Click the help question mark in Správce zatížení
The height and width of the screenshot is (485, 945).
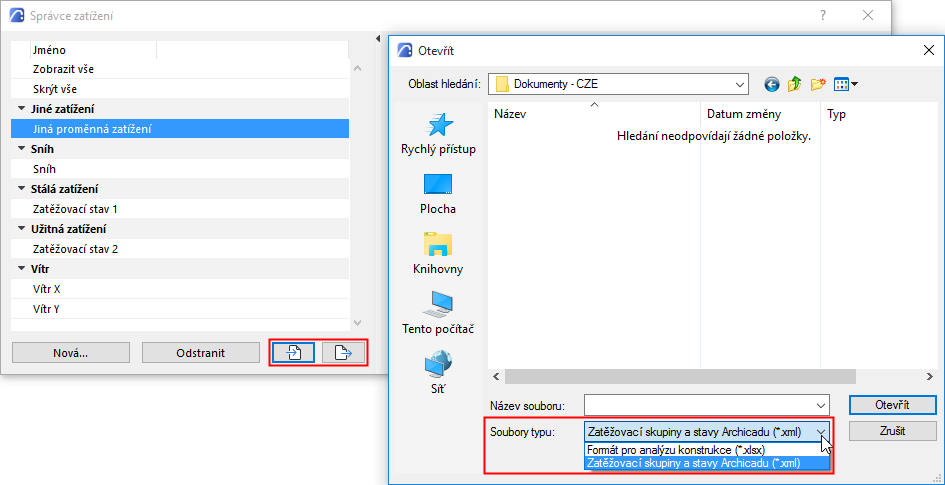pos(823,16)
